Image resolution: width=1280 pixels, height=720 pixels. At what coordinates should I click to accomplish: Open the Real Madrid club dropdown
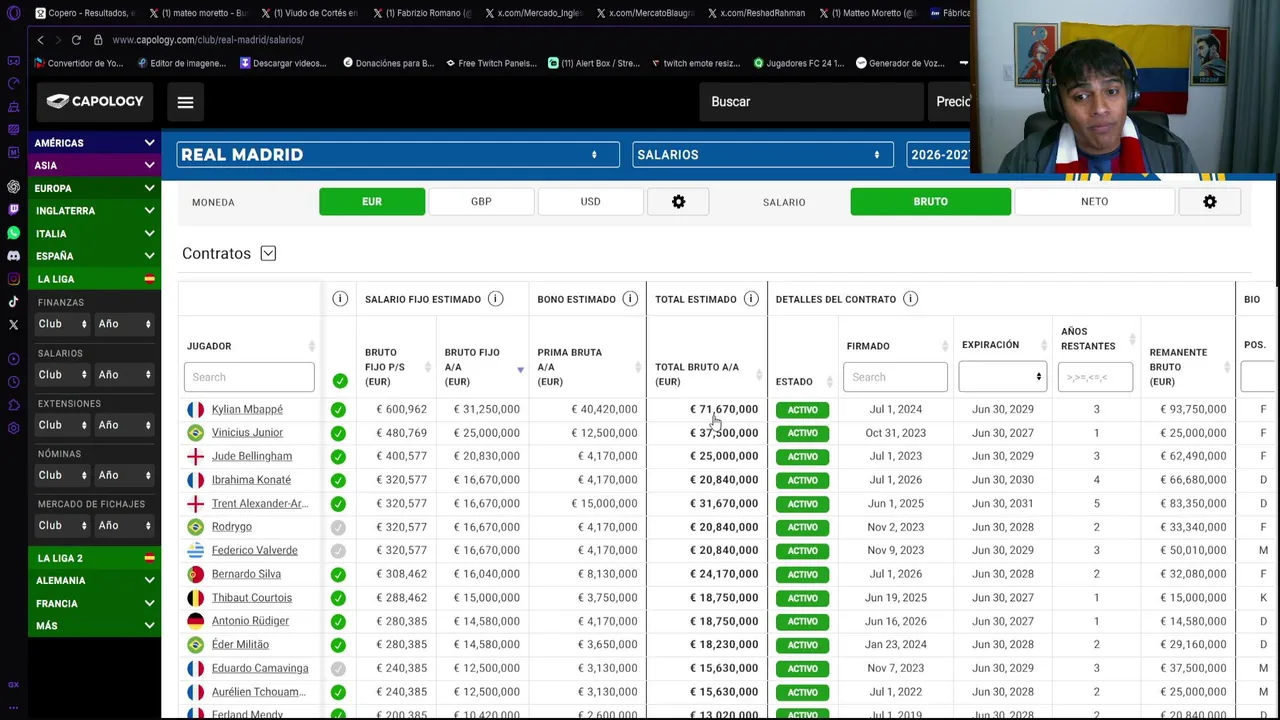coord(398,155)
